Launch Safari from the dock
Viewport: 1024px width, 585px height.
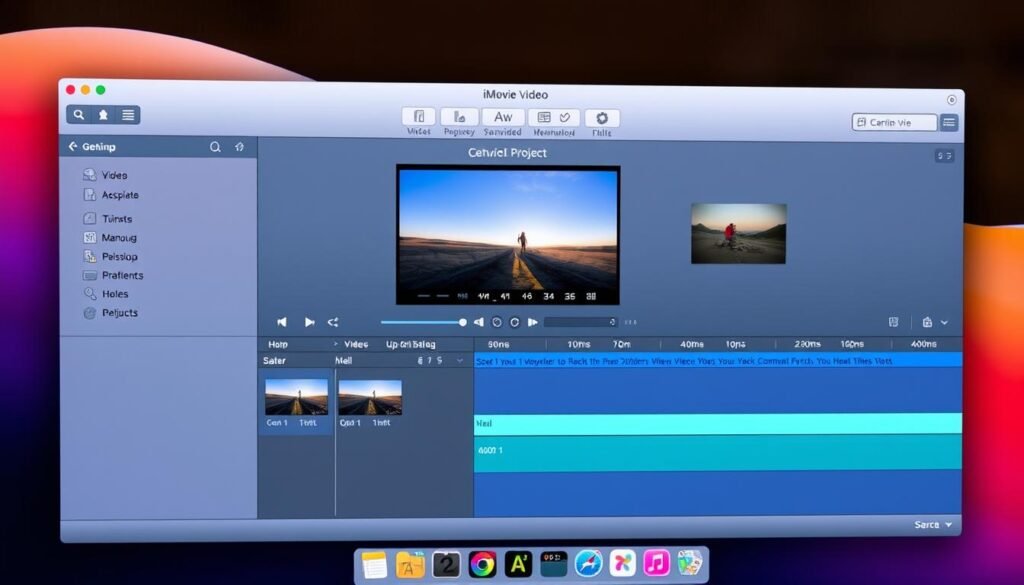[588, 564]
